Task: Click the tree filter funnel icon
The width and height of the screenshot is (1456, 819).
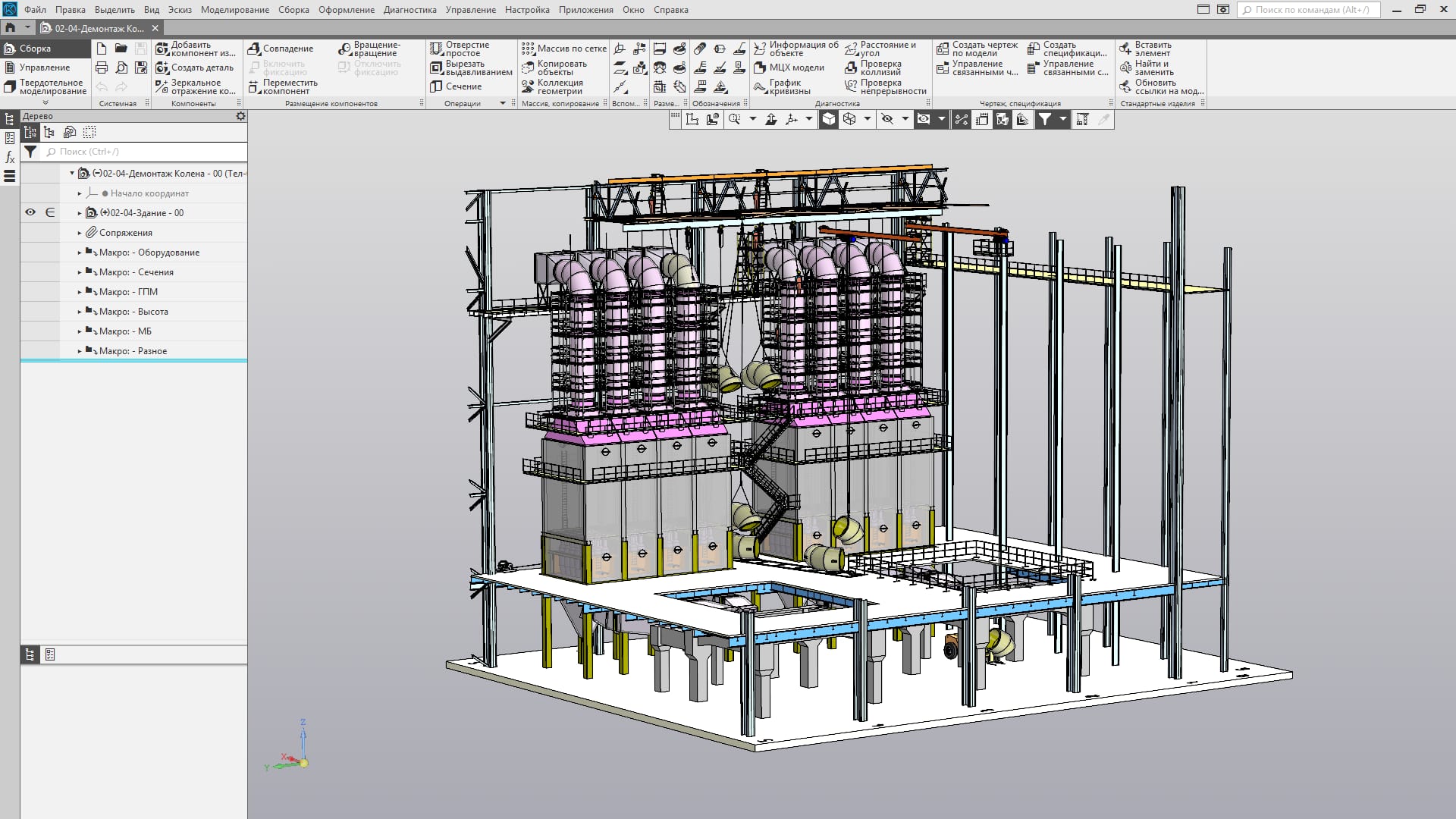Action: pos(30,152)
